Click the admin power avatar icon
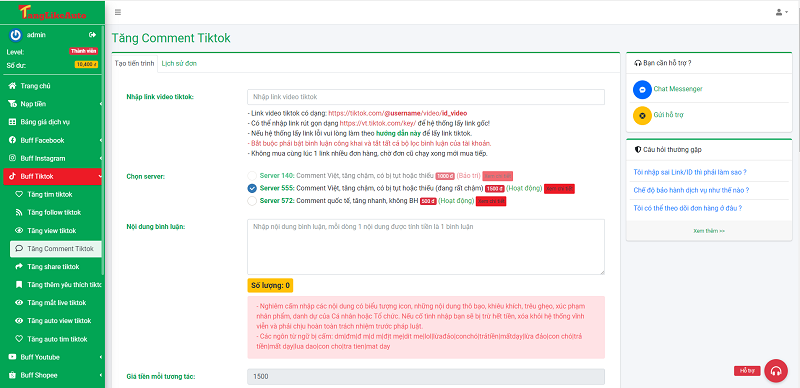800x388 pixels. [x=15, y=35]
